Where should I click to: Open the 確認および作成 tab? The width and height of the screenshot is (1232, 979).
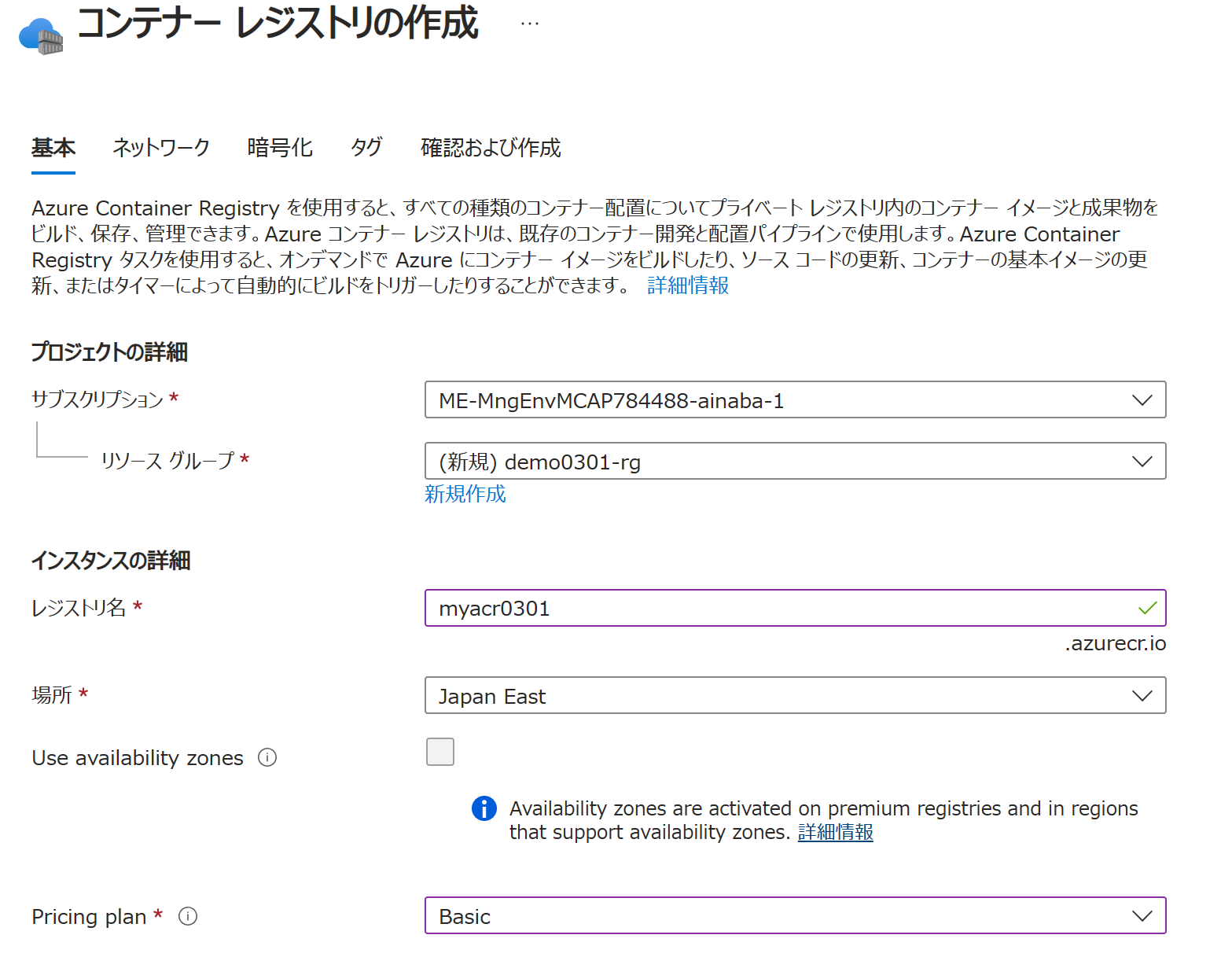(x=491, y=148)
